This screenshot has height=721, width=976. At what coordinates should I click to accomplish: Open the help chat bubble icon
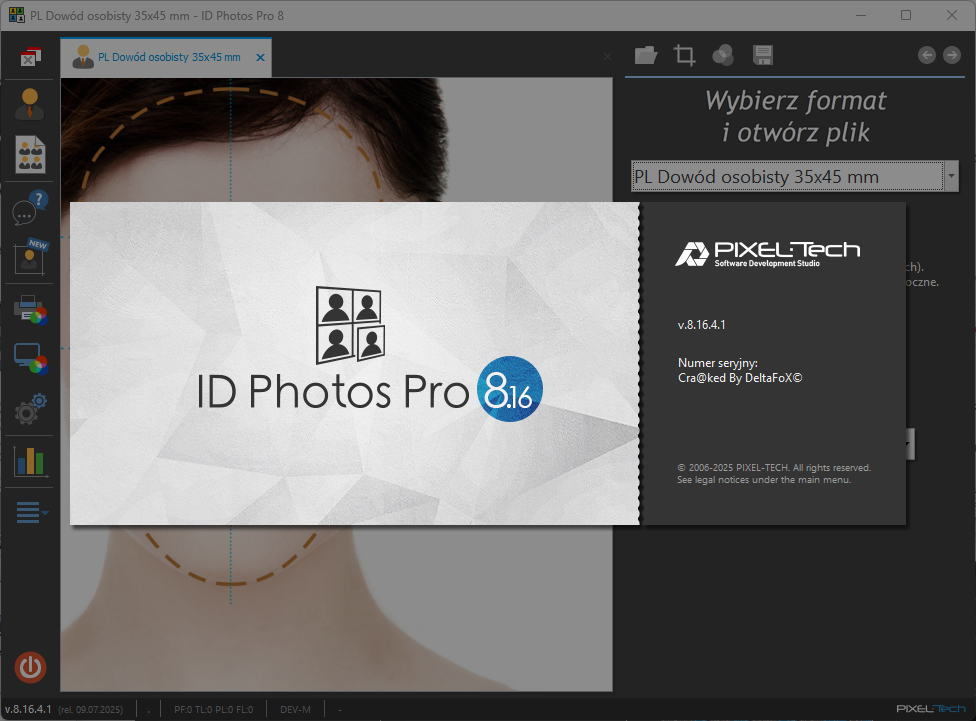(x=30, y=207)
